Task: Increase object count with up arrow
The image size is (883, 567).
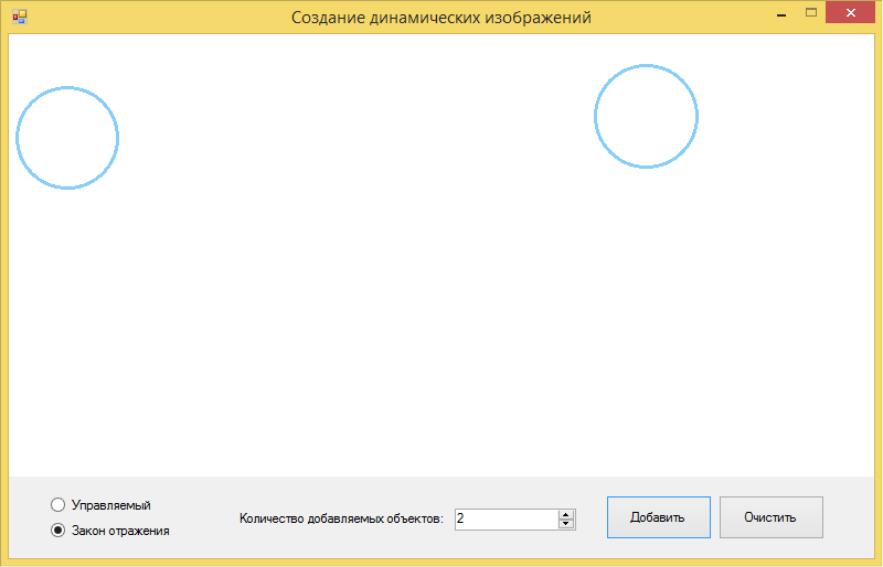Action: (566, 514)
